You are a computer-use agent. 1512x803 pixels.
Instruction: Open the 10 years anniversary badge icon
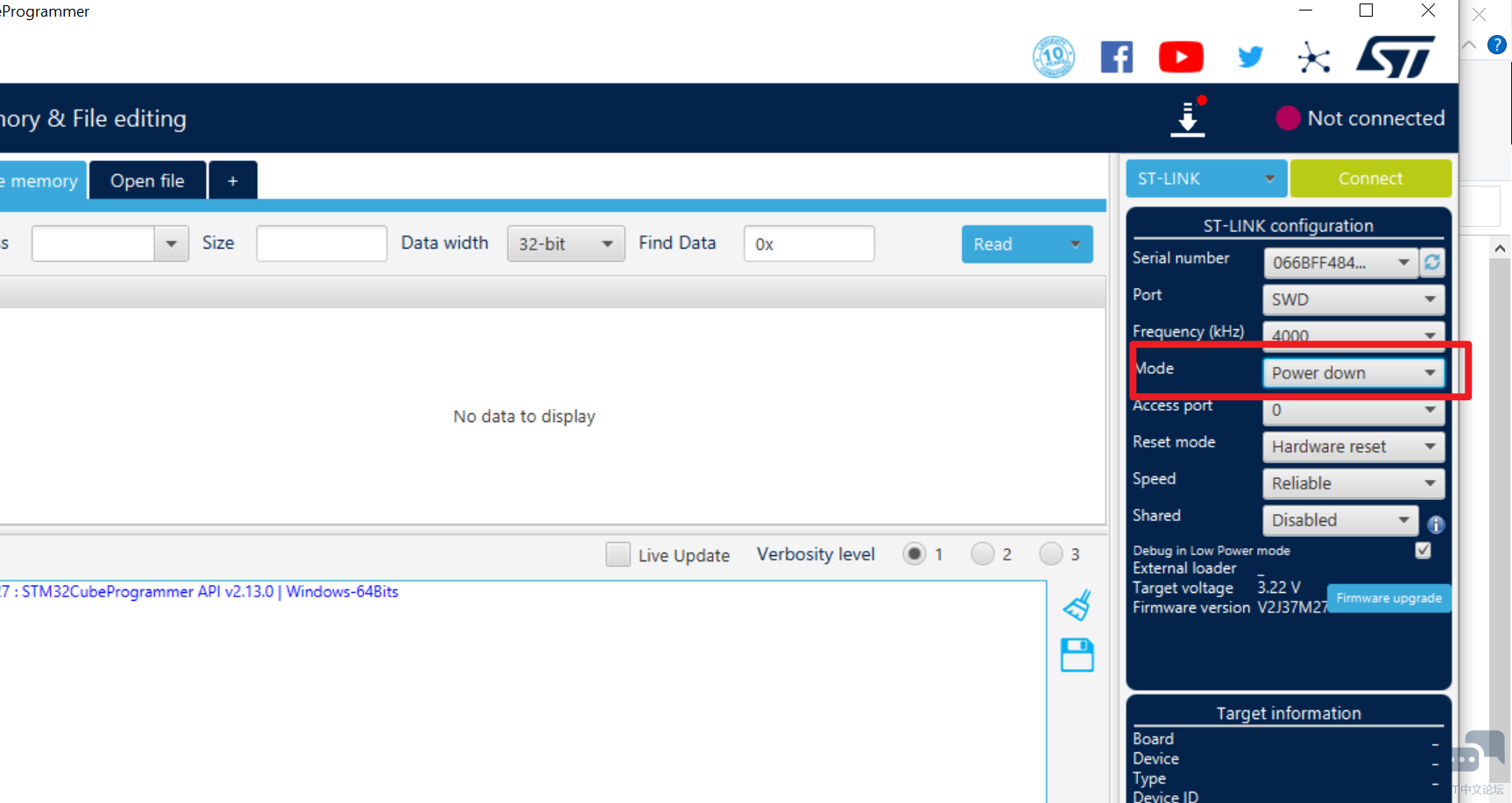coord(1054,57)
